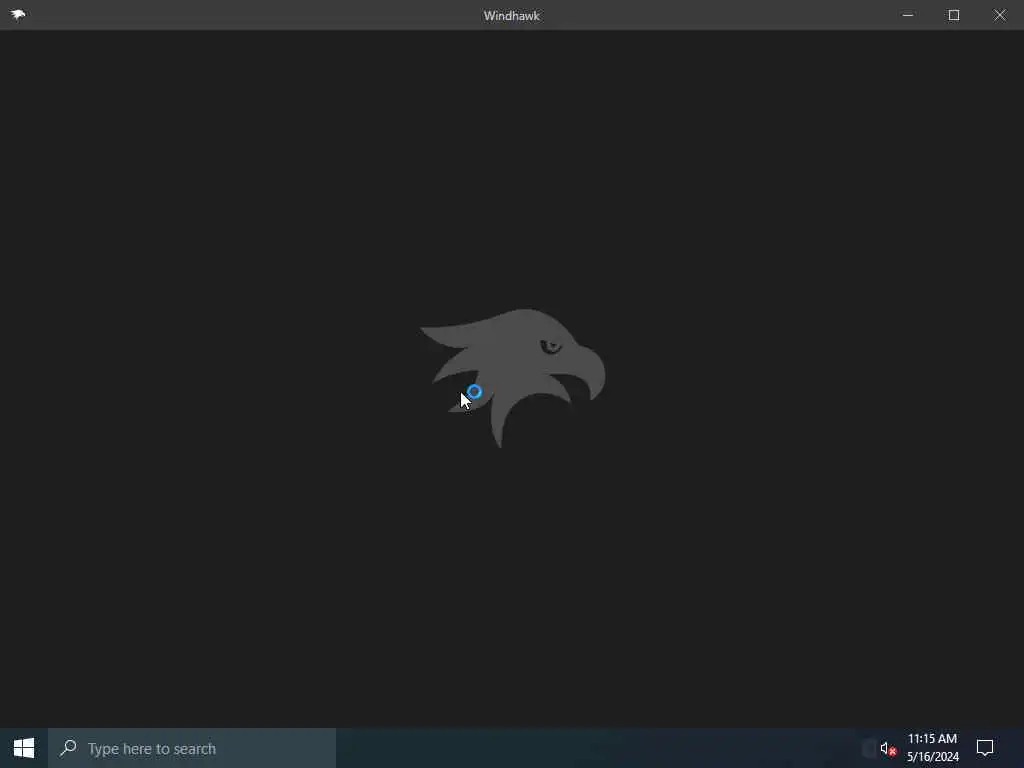
Task: Open the Windows Start menu
Action: [24, 748]
